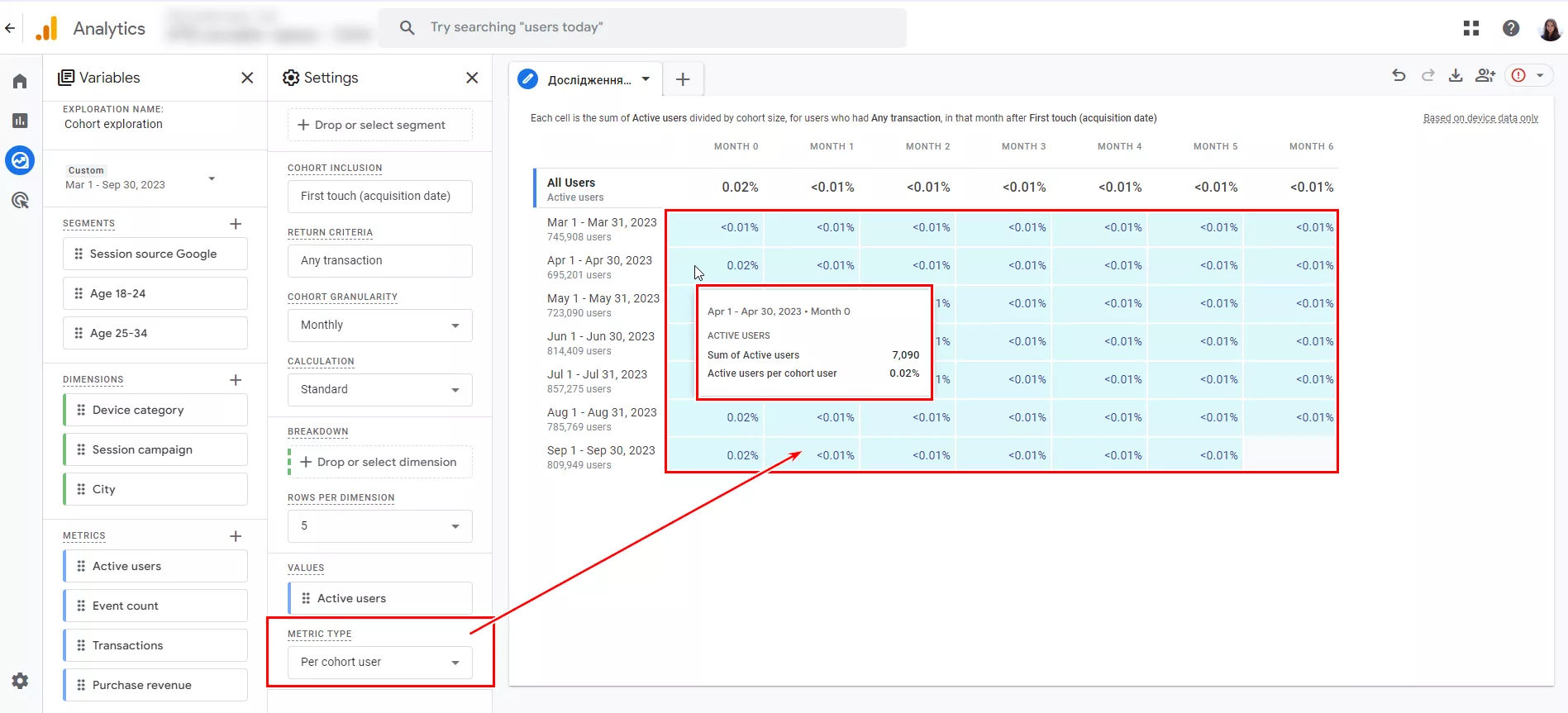1568x713 pixels.
Task: Expand the Дослідження tab dropdown arrow
Action: point(646,79)
